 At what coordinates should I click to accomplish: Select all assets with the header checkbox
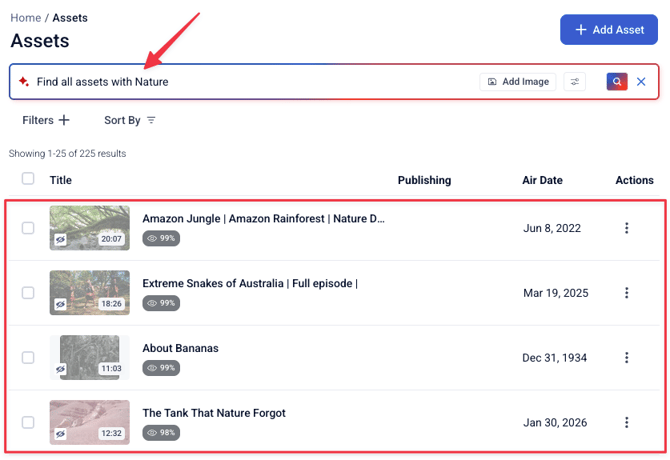[28, 179]
